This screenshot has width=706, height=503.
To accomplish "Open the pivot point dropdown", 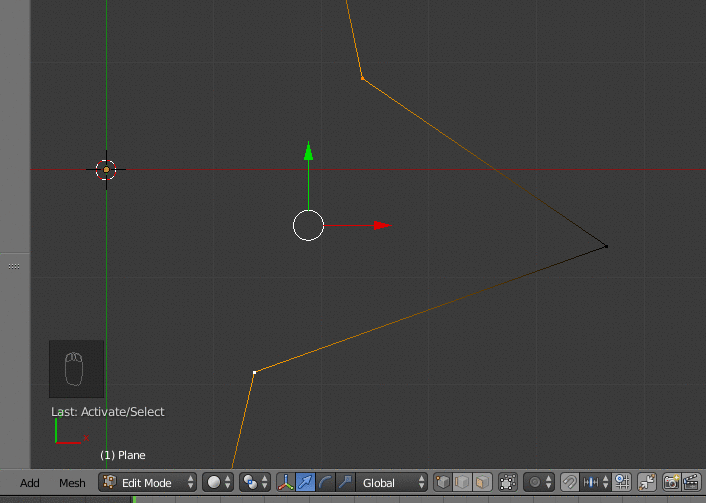I will coord(255,483).
